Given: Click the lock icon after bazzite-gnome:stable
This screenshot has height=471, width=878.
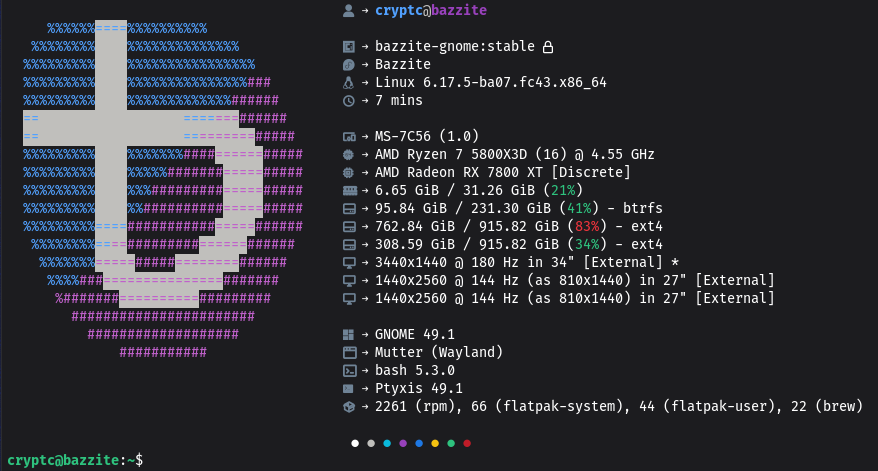Looking at the screenshot, I should pos(548,47).
